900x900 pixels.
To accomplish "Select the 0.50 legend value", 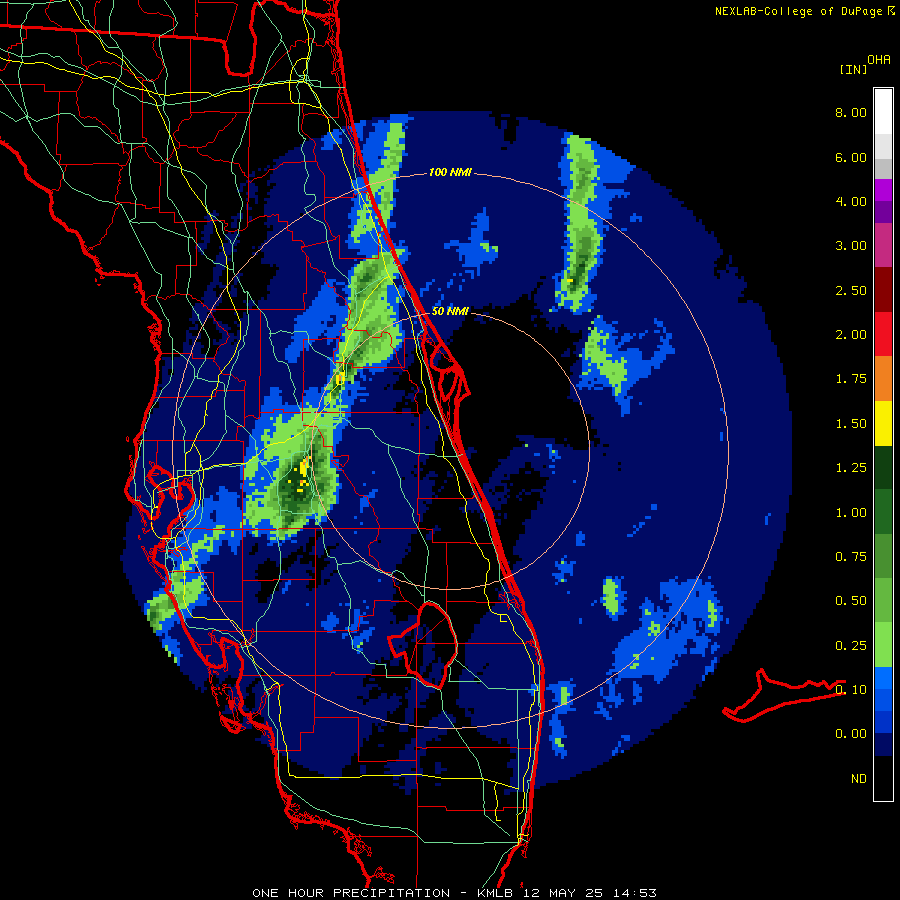I will tap(851, 601).
